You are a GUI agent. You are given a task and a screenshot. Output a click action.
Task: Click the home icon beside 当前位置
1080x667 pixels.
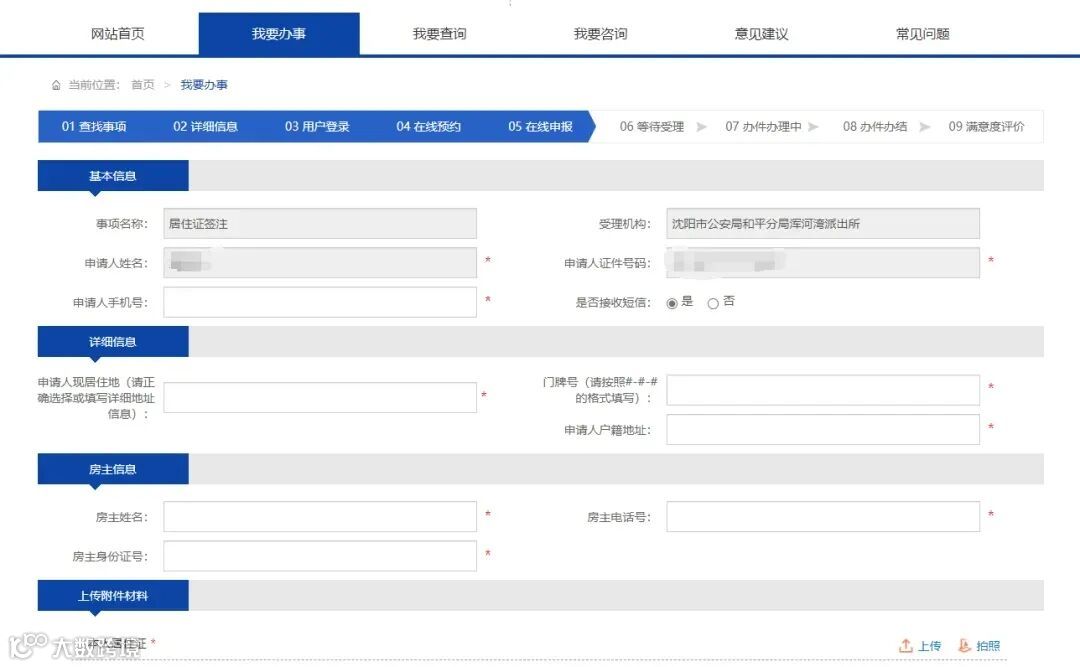pyautogui.click(x=56, y=85)
